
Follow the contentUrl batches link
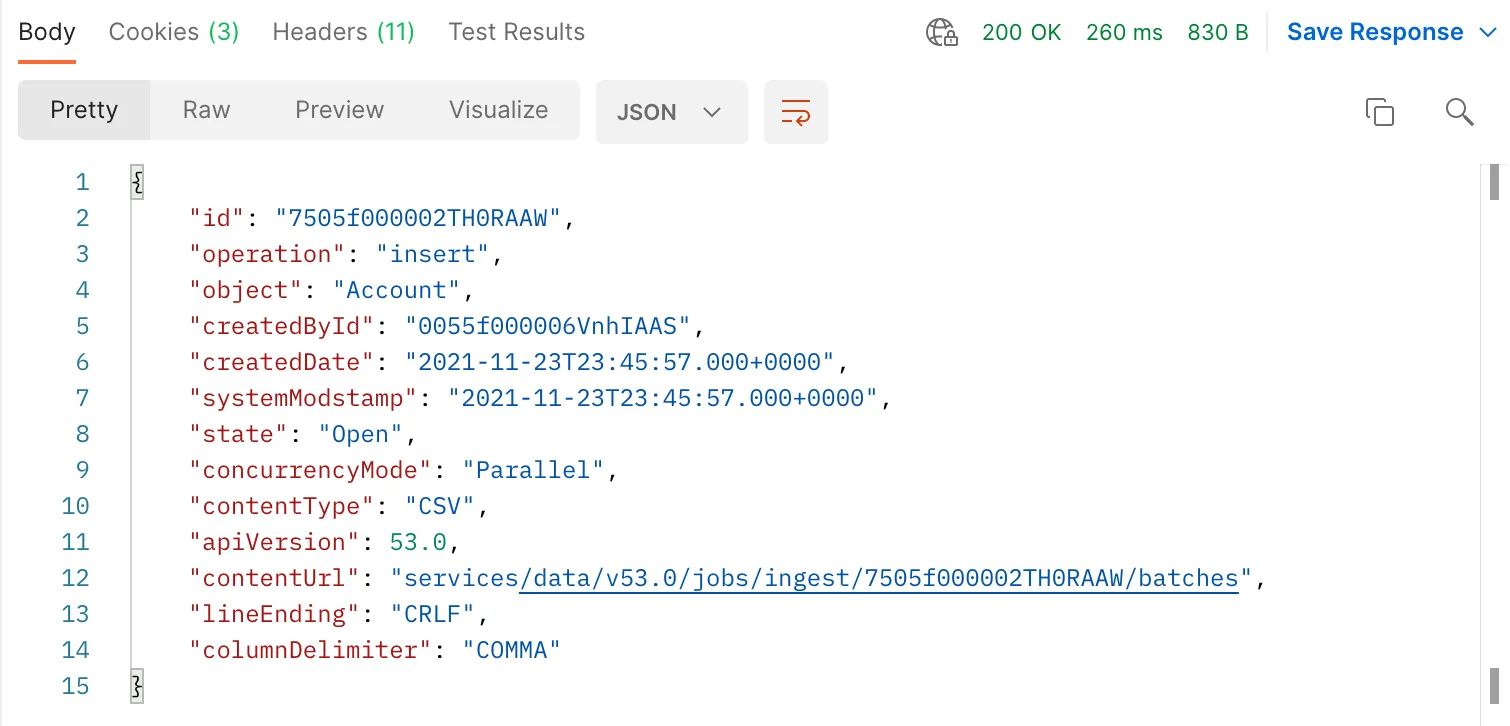(x=878, y=578)
